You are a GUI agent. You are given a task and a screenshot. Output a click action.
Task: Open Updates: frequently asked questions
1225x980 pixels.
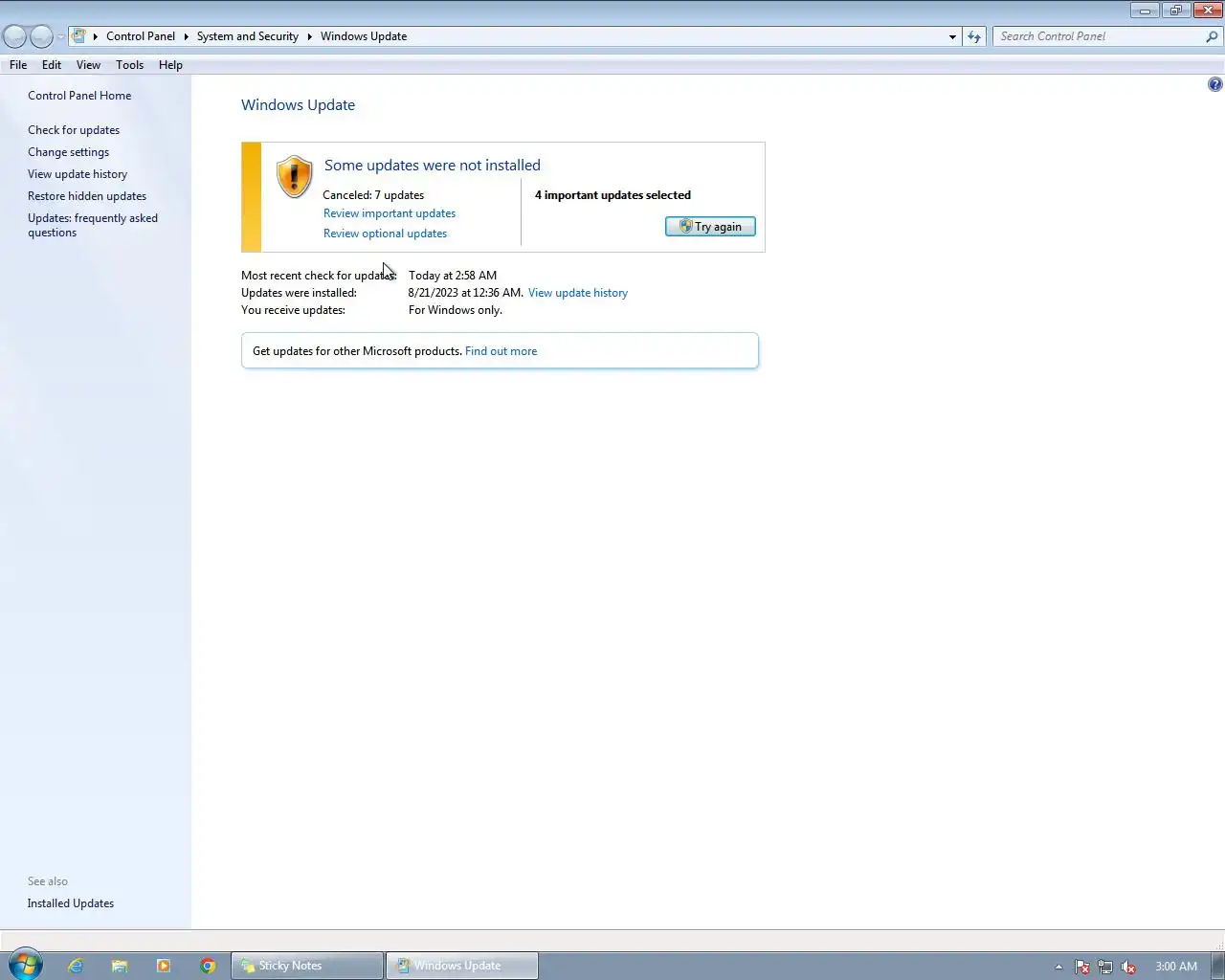tap(93, 225)
